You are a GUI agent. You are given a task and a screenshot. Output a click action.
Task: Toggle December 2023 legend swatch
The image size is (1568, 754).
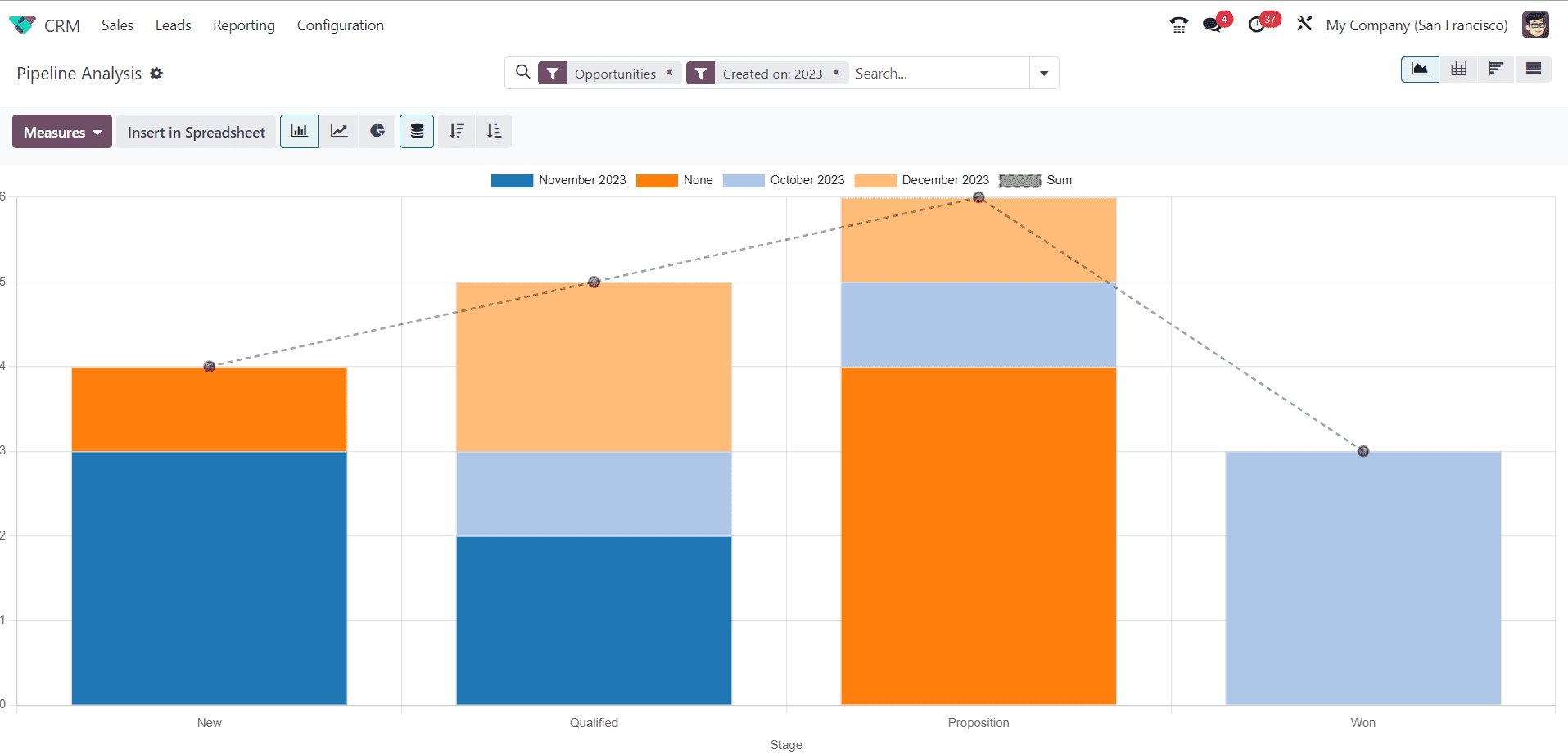point(875,181)
